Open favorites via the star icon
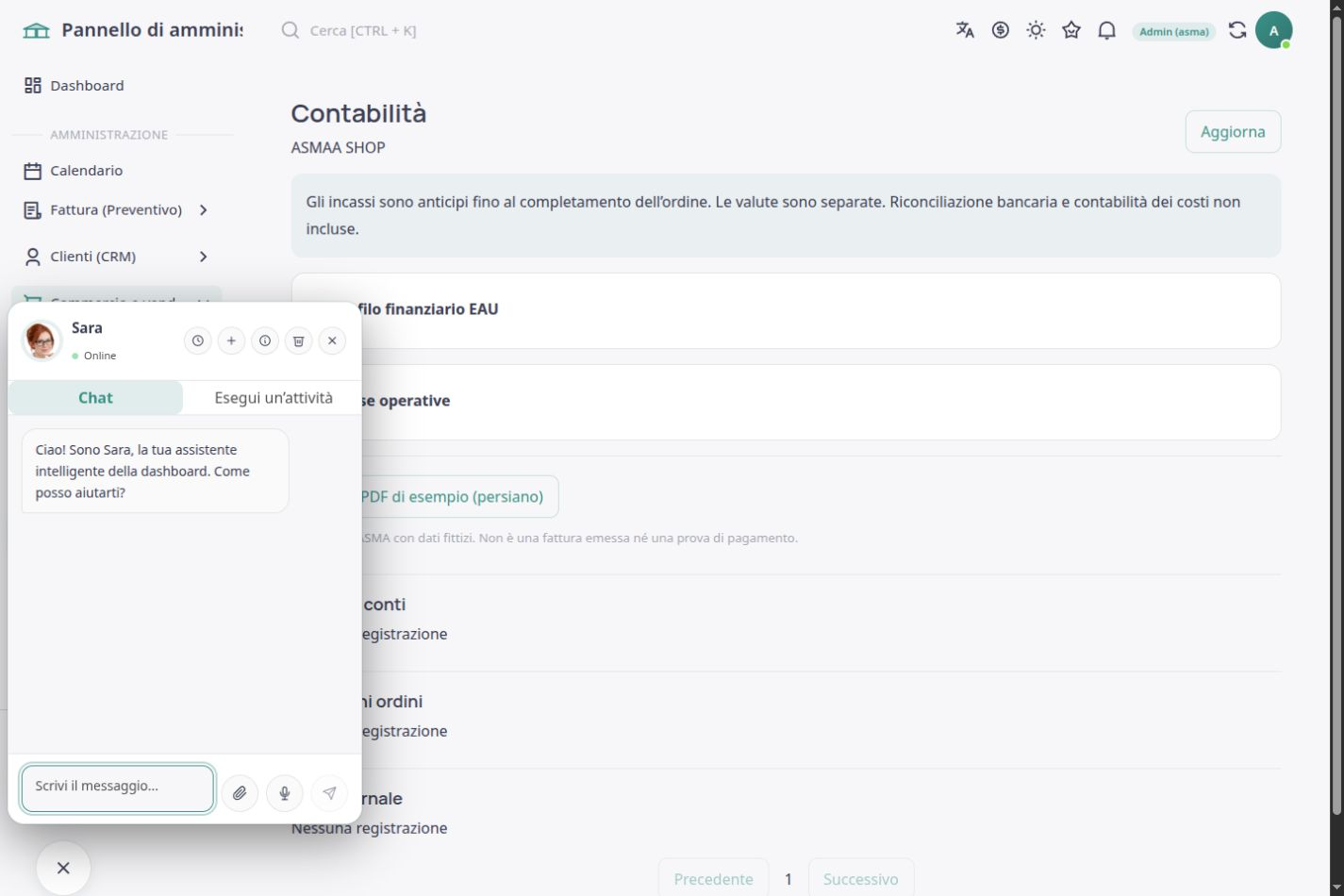The height and width of the screenshot is (896, 1344). (x=1071, y=30)
